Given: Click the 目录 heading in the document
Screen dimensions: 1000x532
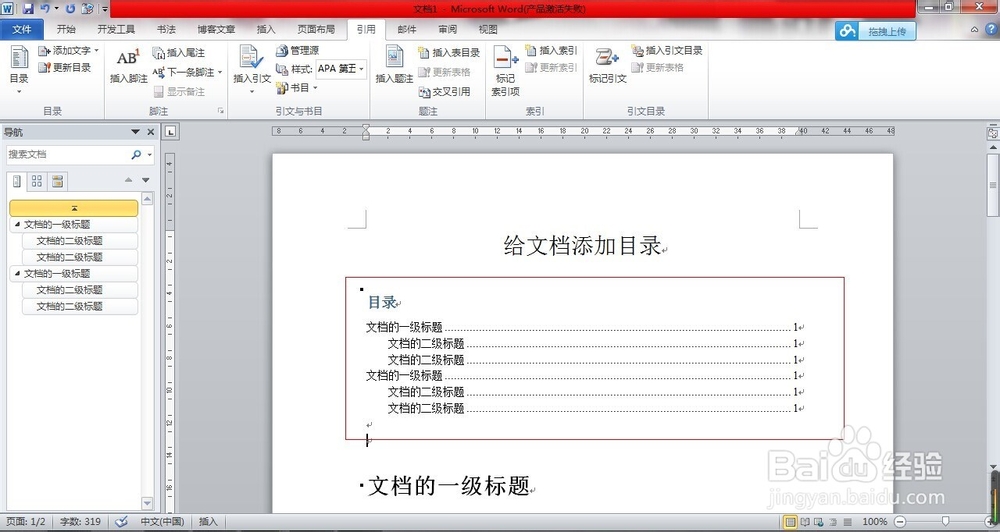Looking at the screenshot, I should tap(383, 302).
